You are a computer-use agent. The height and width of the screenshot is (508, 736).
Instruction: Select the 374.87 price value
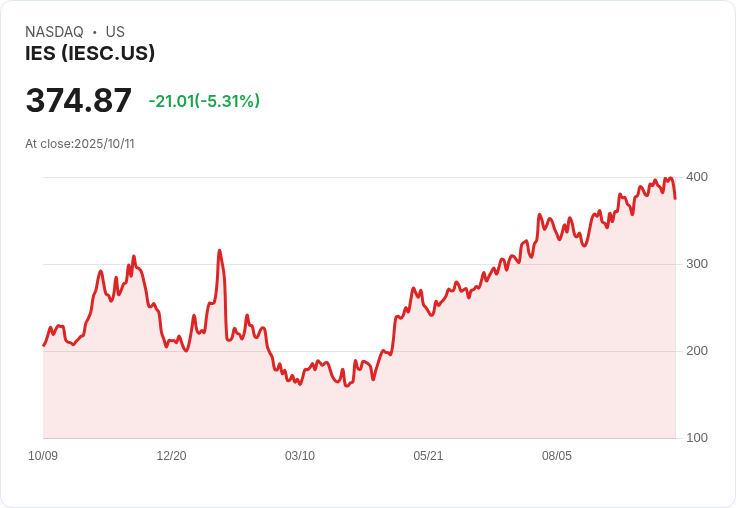tap(79, 101)
